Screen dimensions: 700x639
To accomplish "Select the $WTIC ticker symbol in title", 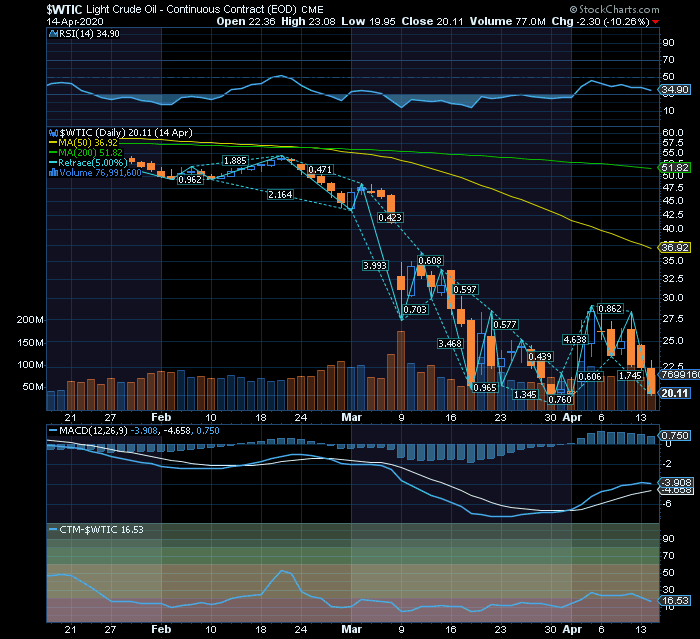I will [64, 9].
